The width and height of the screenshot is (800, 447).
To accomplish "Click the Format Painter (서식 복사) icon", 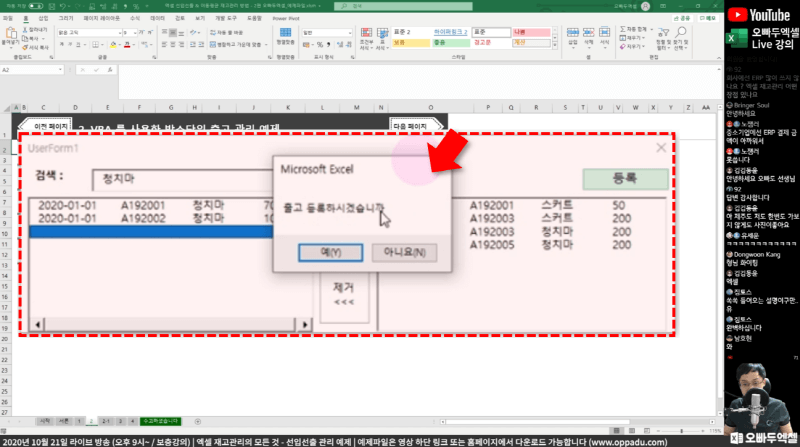I will pyautogui.click(x=35, y=47).
